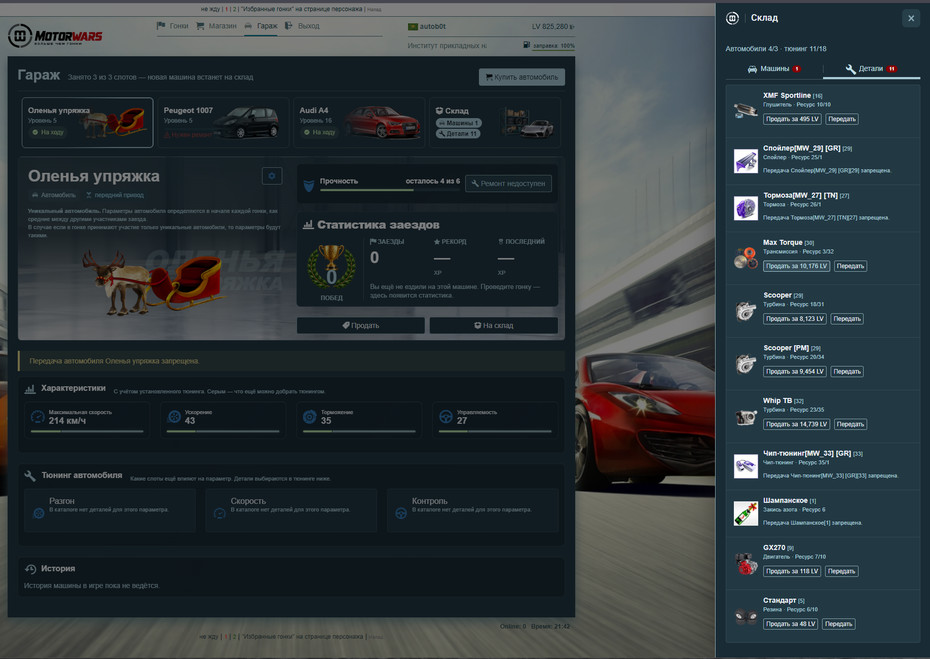Screen dimensions: 930x659
Task: Click the заправка 100% fuel bar
Action: (553, 46)
